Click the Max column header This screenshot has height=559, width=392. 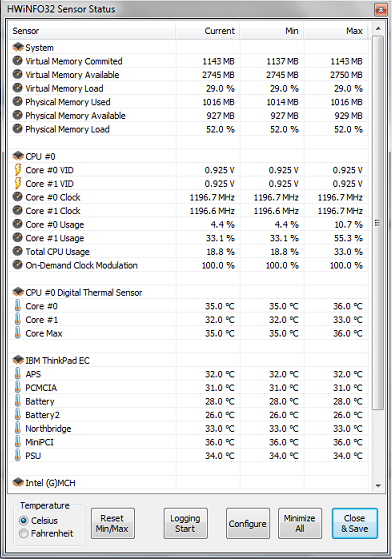pyautogui.click(x=336, y=31)
